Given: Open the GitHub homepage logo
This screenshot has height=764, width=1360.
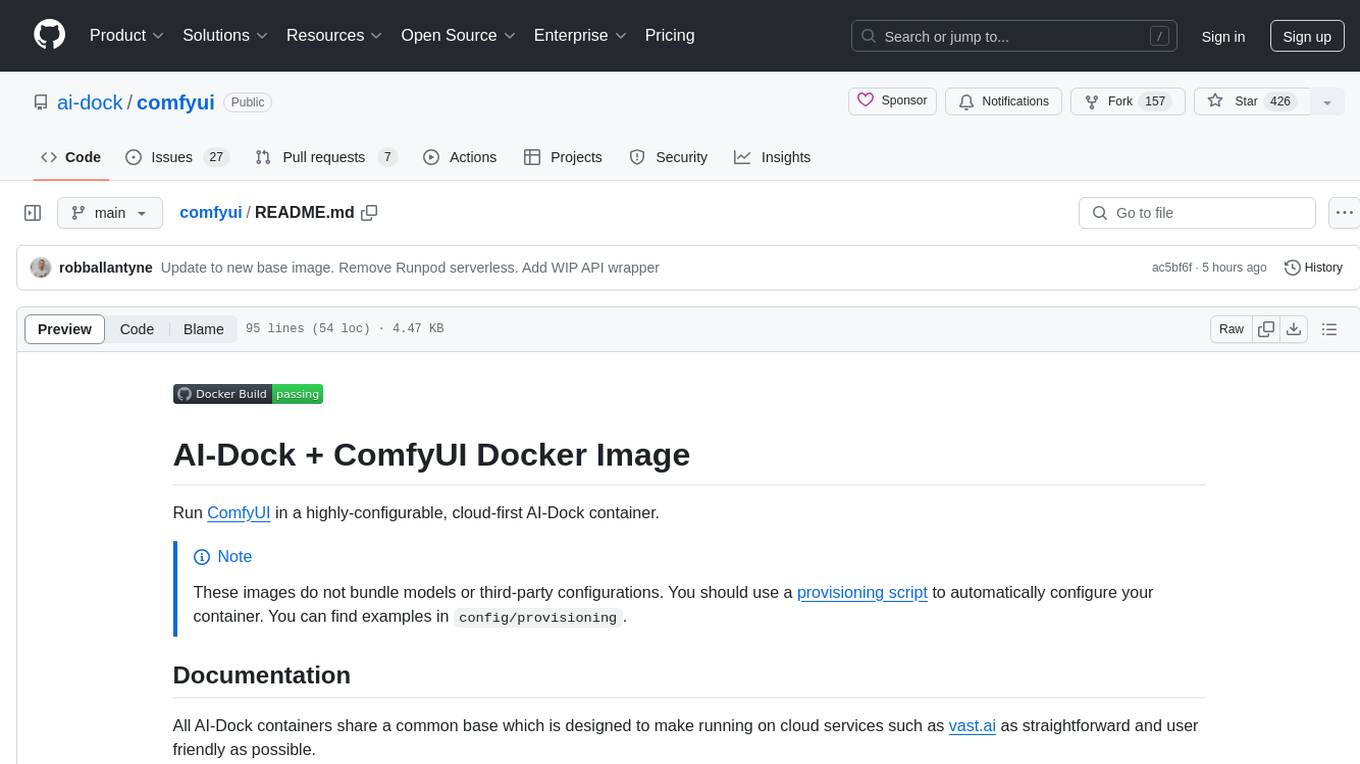Looking at the screenshot, I should [50, 35].
